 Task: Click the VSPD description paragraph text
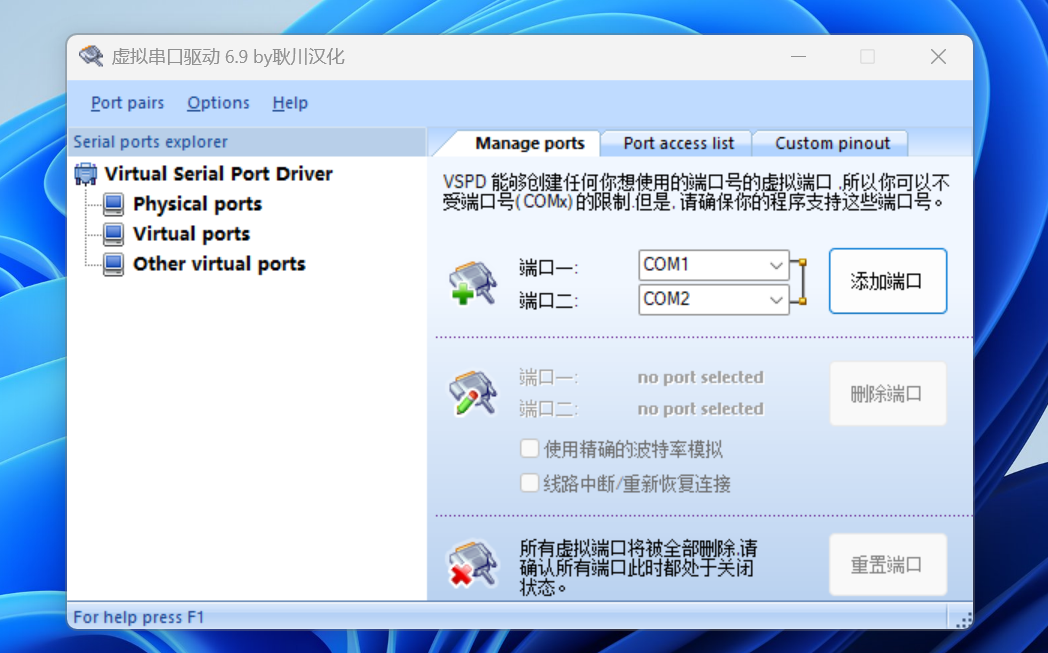tap(696, 192)
